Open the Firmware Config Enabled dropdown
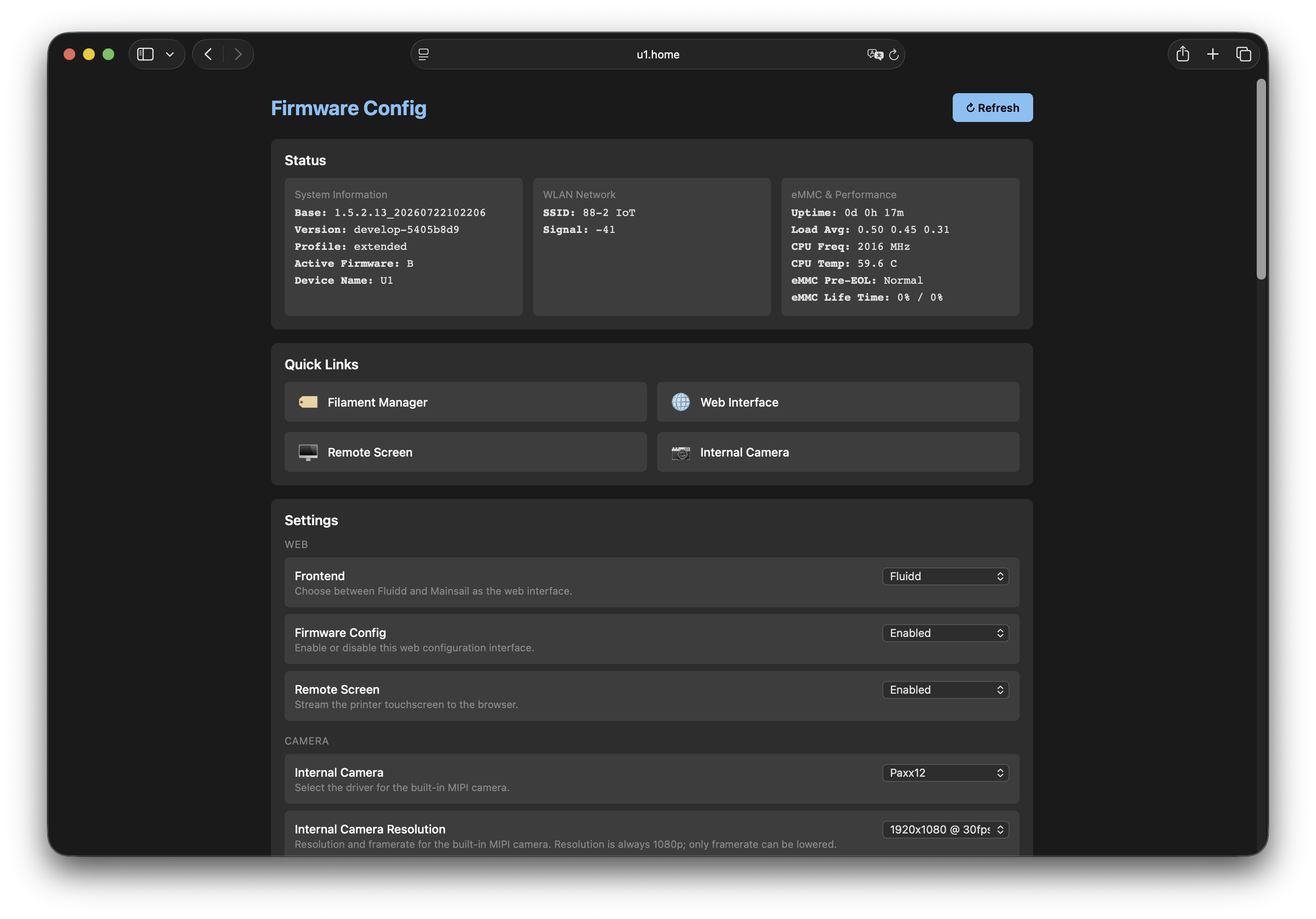This screenshot has width=1316, height=919. pos(945,633)
